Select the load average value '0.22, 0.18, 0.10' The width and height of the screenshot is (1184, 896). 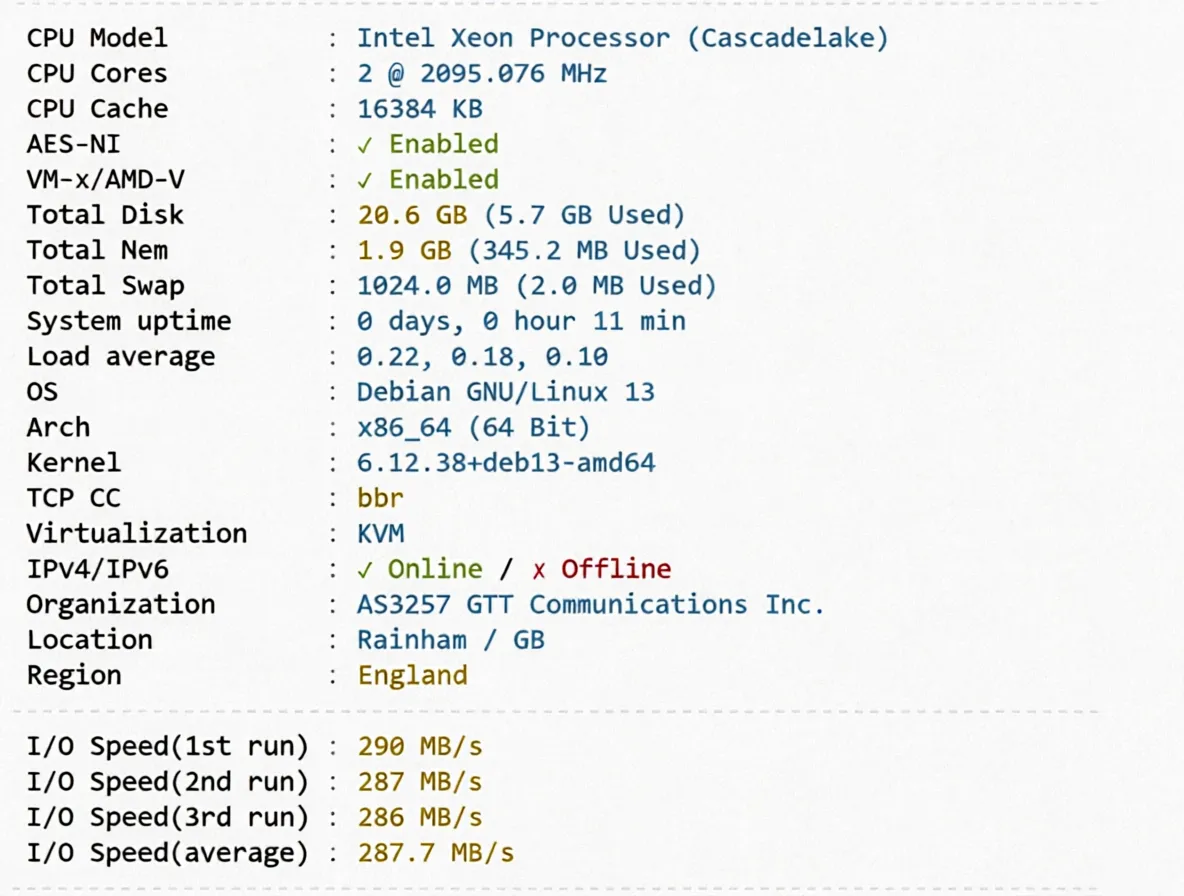click(482, 356)
